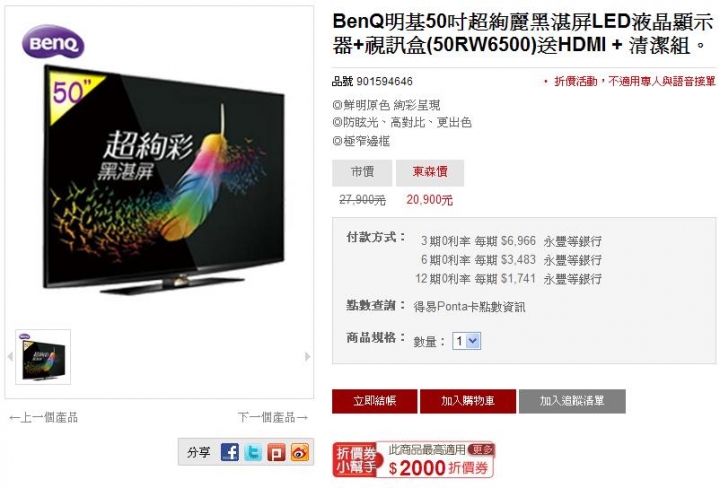Share on Weibo icon
The image size is (720, 488).
coord(299,452)
